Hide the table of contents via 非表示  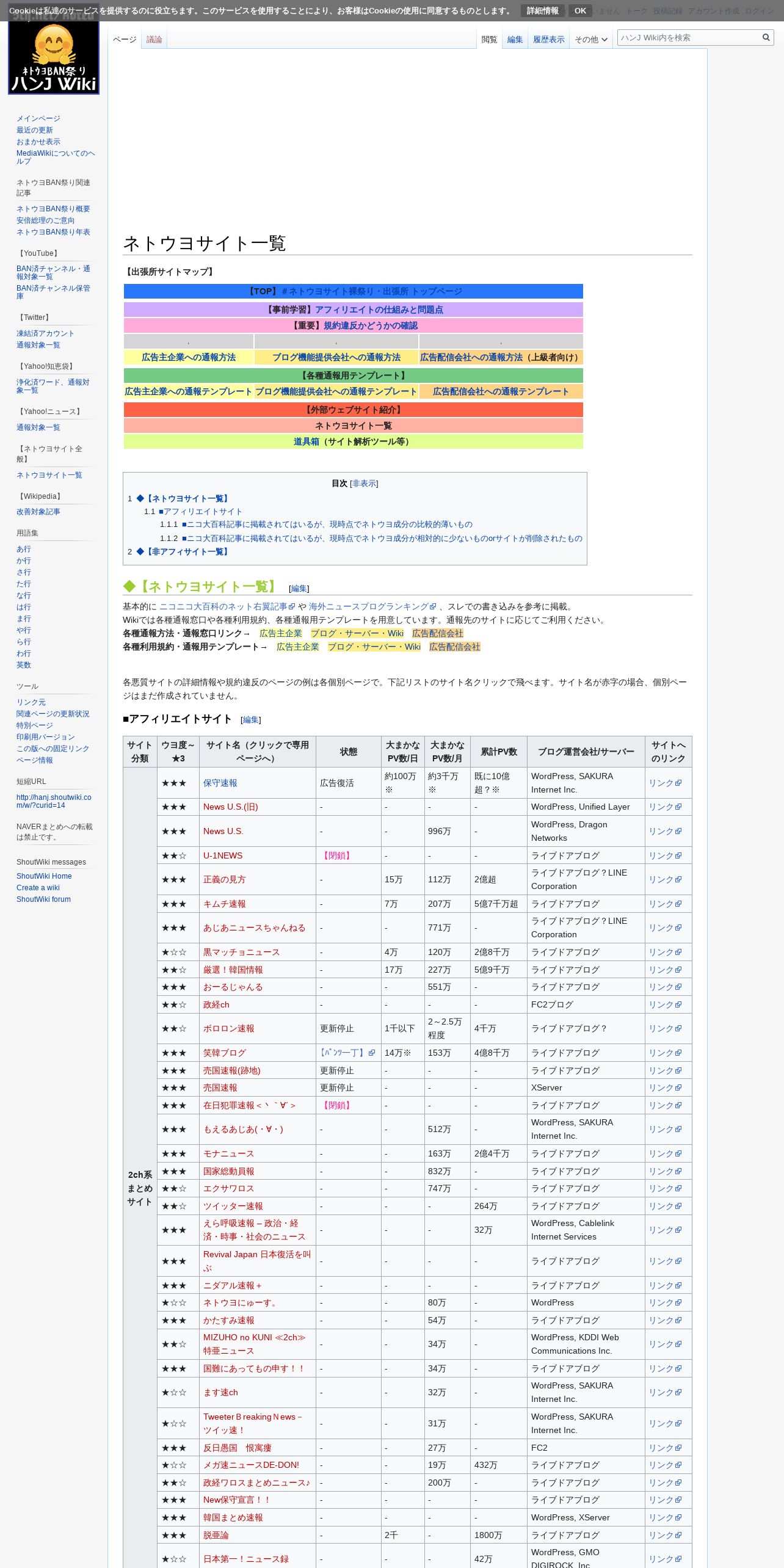pos(364,484)
